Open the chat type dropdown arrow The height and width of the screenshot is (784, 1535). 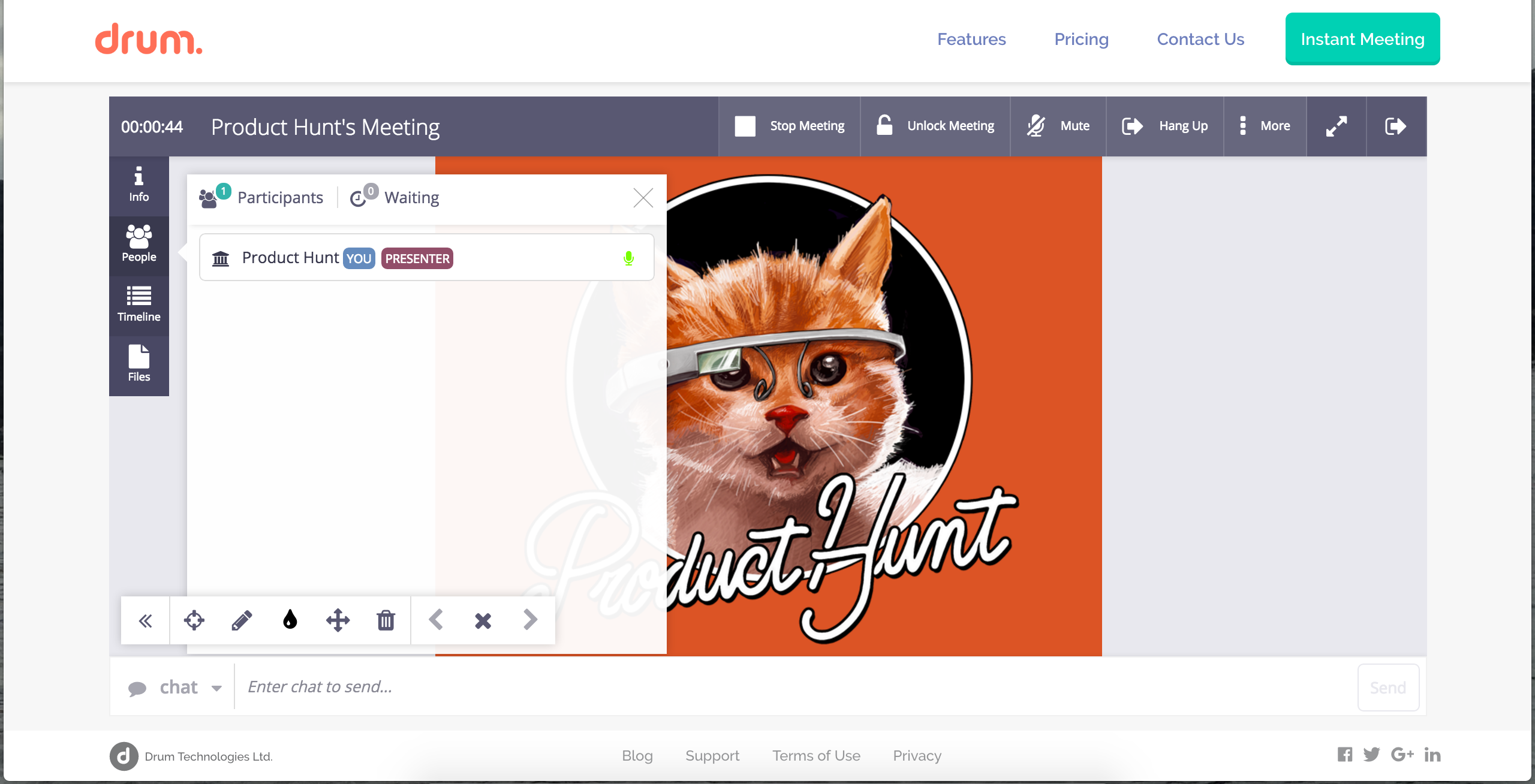[x=216, y=688]
